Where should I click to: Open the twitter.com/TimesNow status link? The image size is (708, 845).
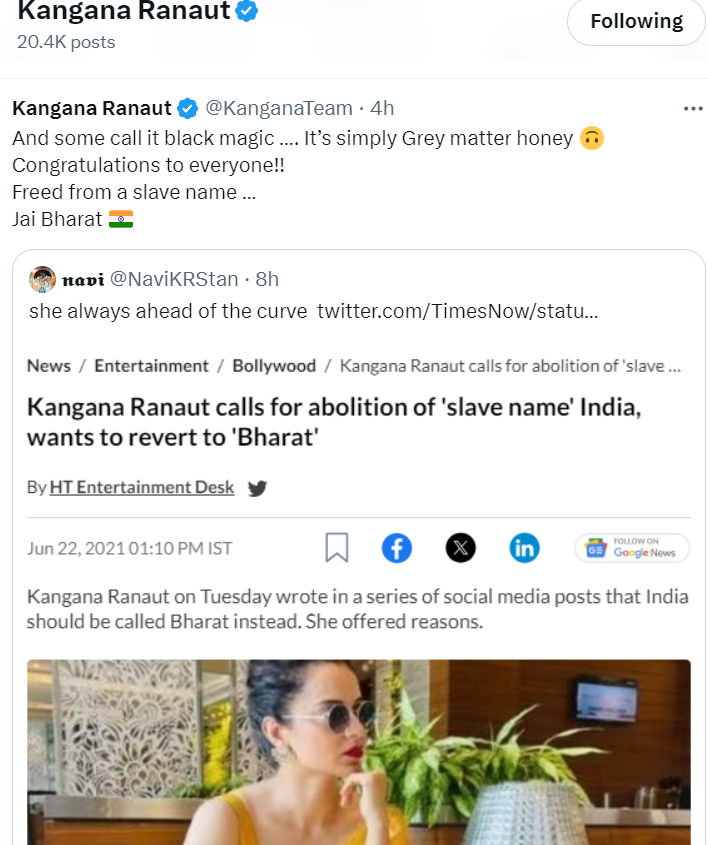(457, 311)
